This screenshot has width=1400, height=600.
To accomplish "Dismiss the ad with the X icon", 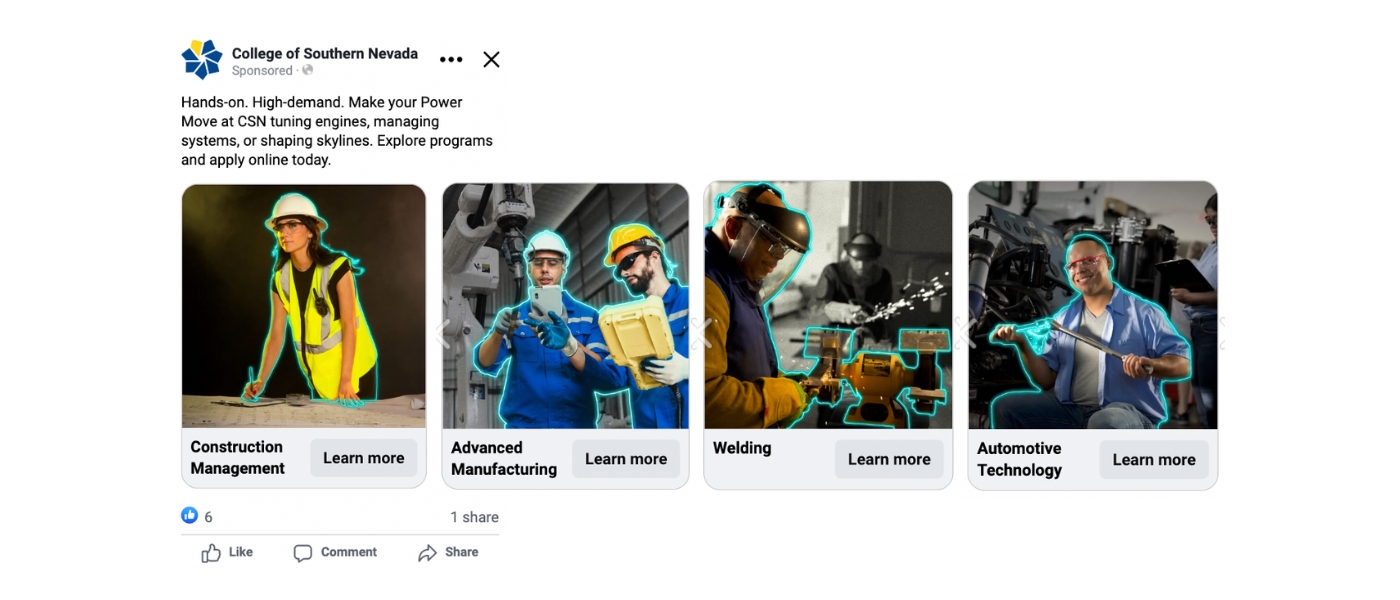I will click(x=491, y=60).
